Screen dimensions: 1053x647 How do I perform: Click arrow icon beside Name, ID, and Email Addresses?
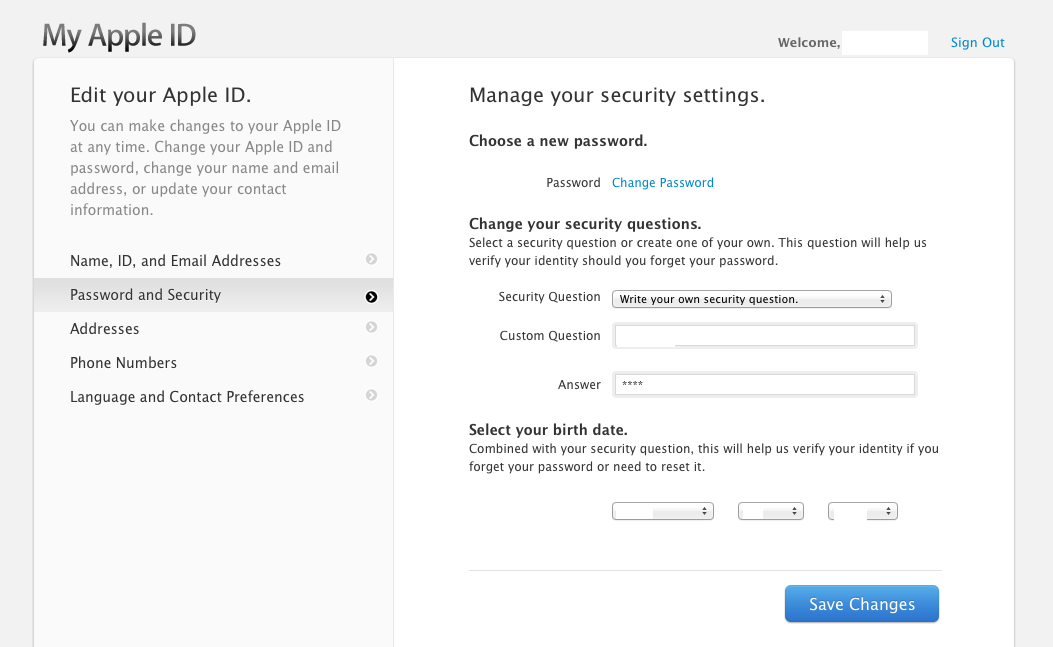(371, 259)
